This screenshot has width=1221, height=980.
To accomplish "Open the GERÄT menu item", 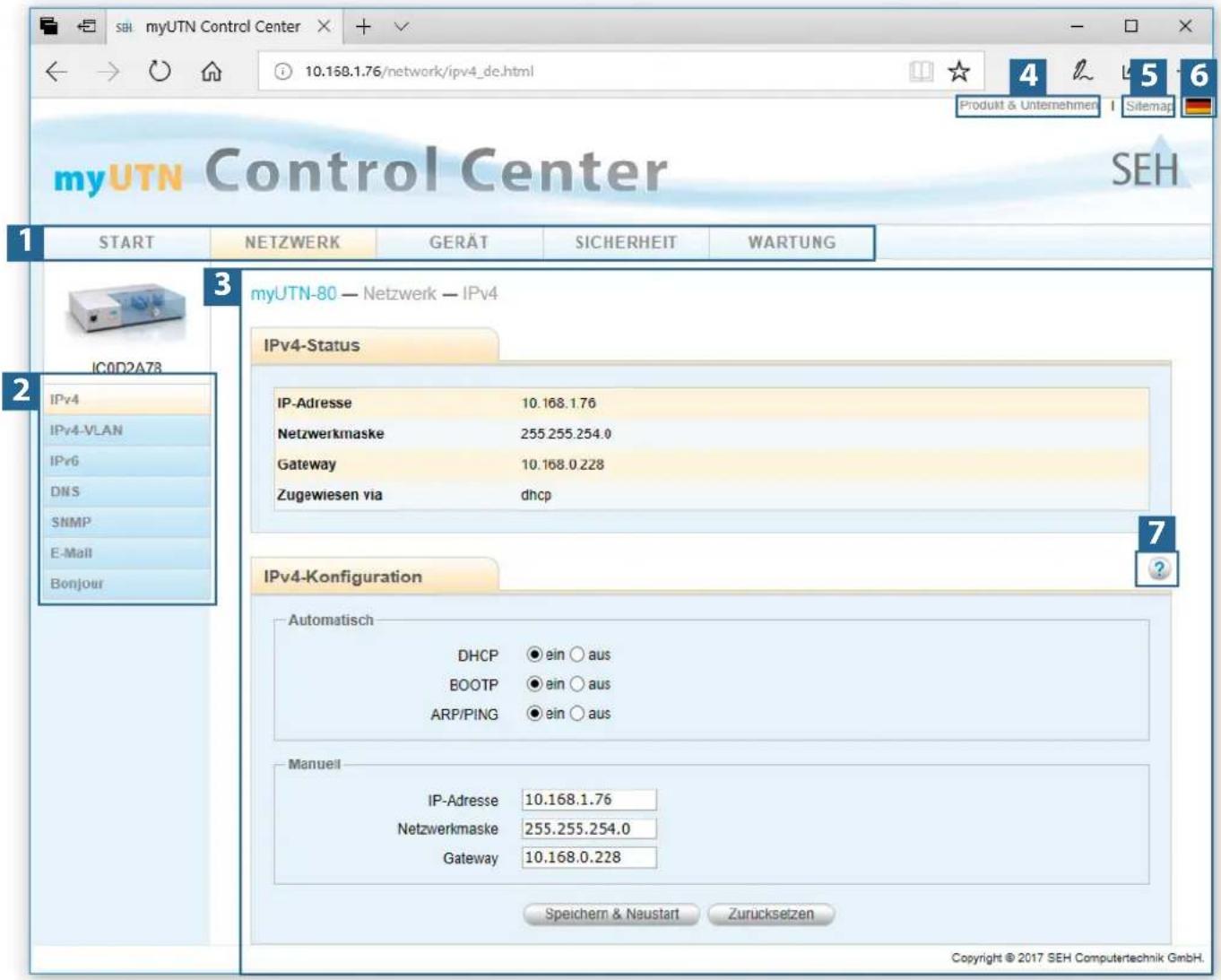I will coord(459,242).
